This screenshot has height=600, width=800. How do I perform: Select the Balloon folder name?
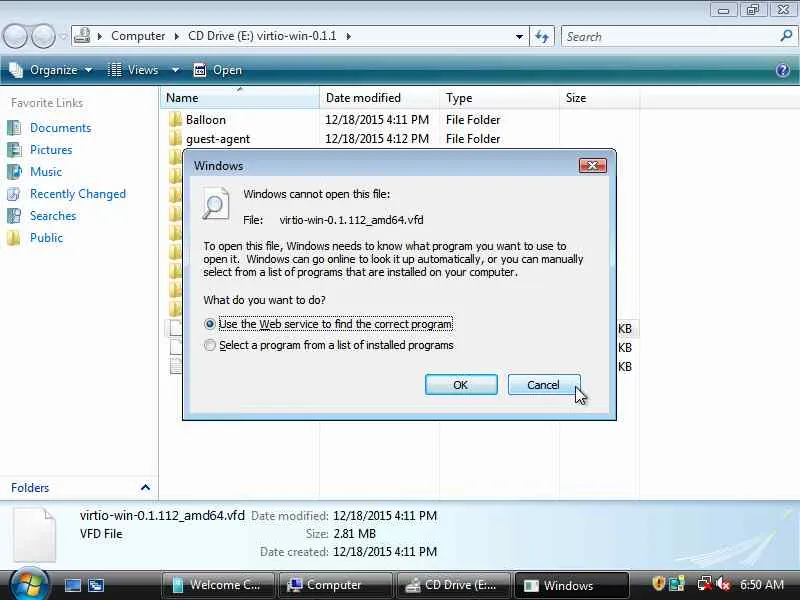206,120
